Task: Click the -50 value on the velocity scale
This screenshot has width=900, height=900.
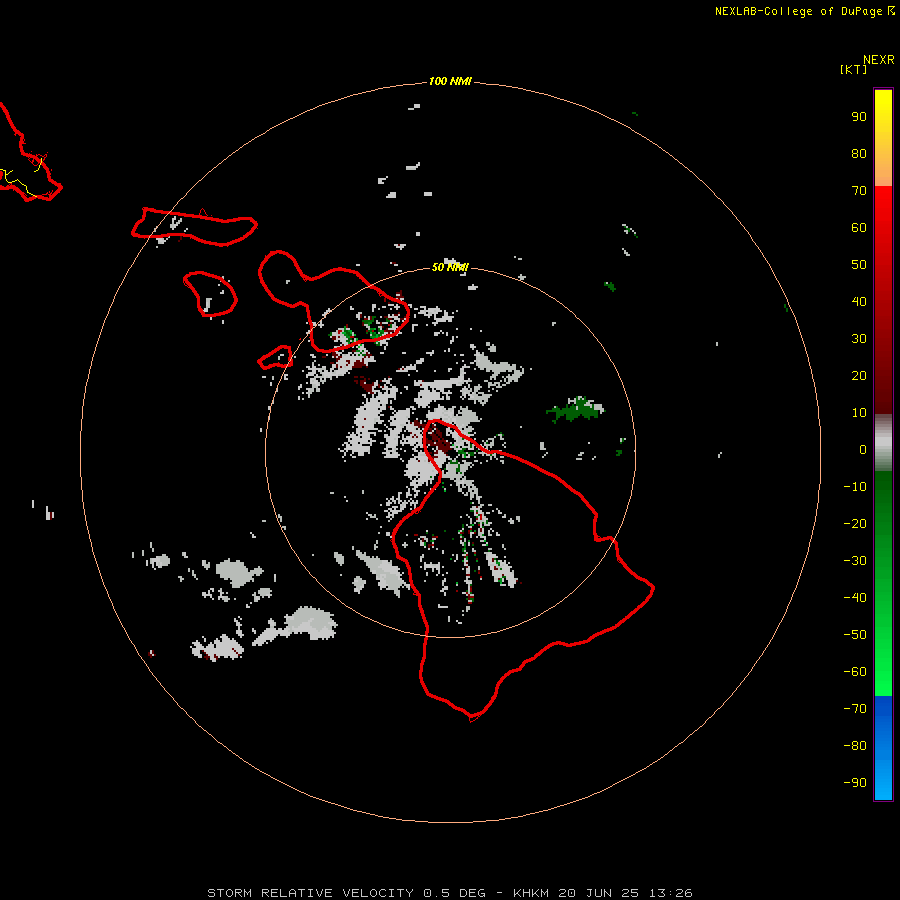Action: tap(855, 635)
